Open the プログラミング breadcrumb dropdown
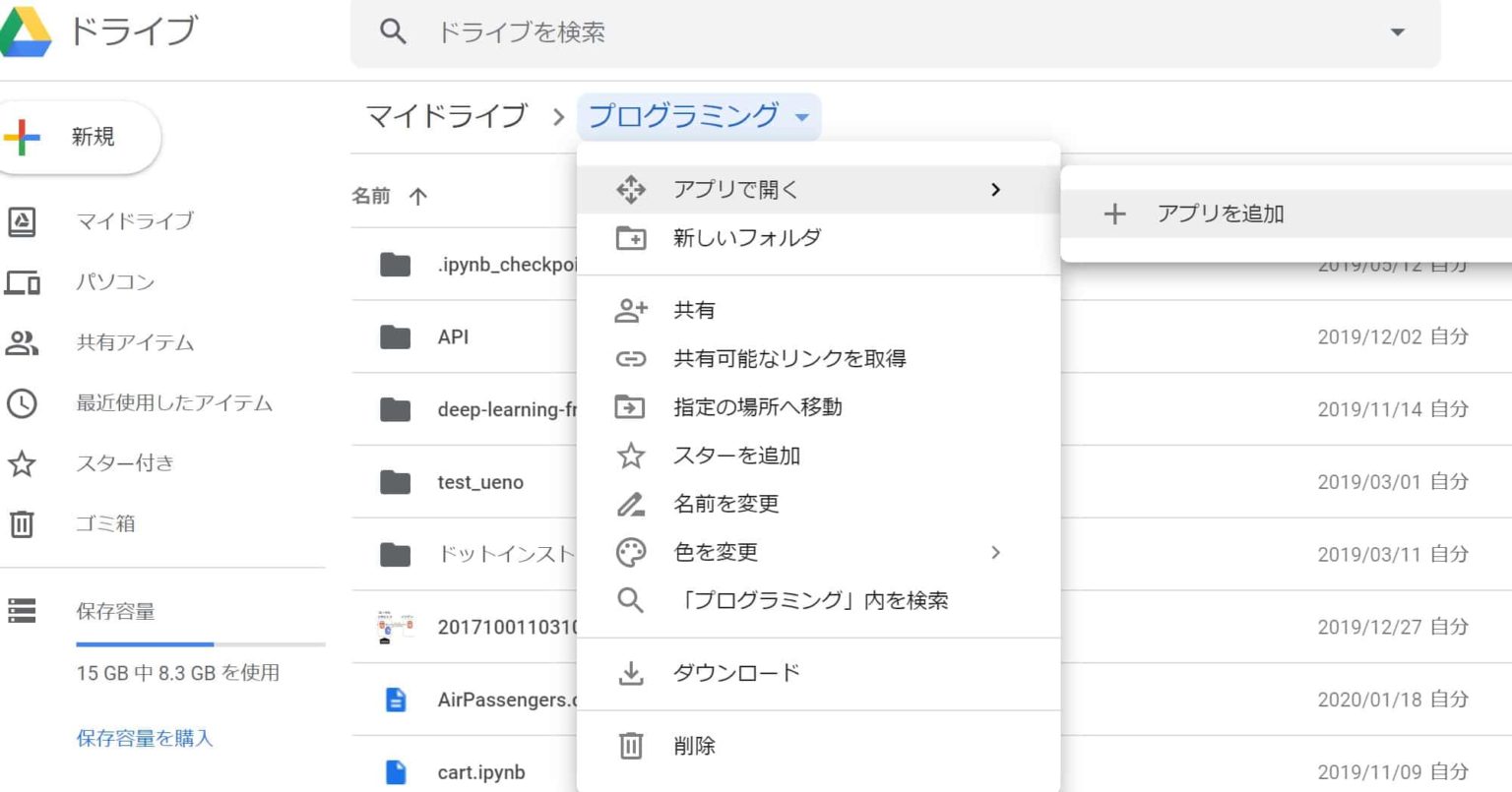This screenshot has width=1512, height=792. coord(802,117)
